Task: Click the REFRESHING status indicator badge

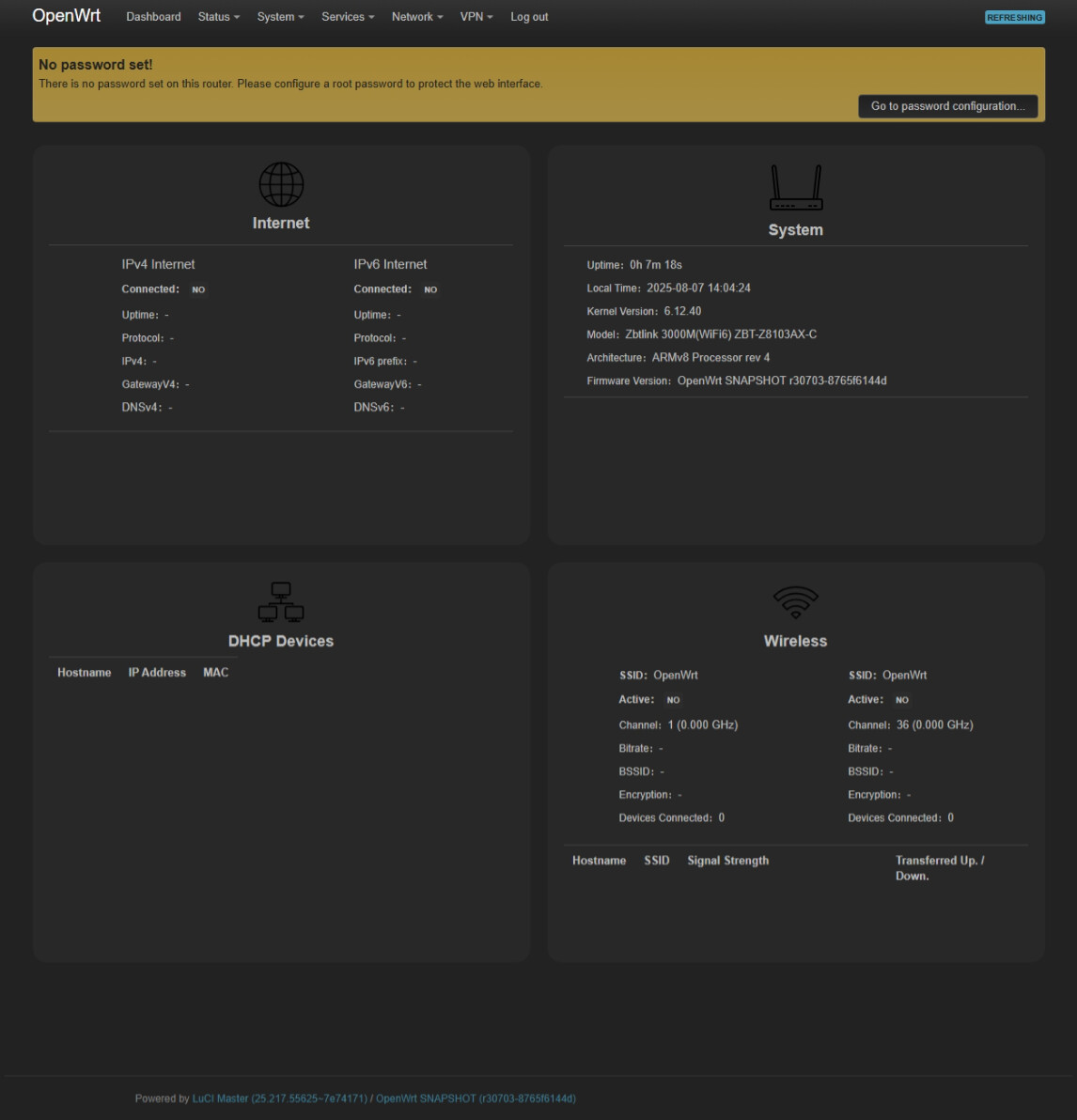Action: (x=1014, y=18)
